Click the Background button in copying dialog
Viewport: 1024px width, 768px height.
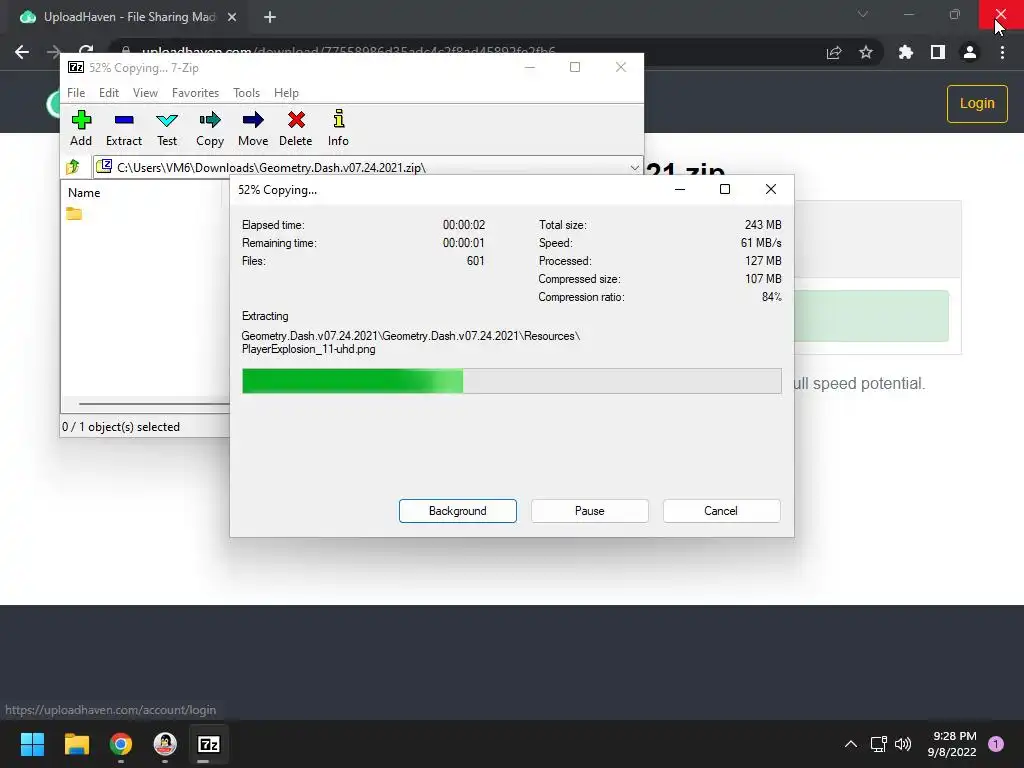(458, 511)
